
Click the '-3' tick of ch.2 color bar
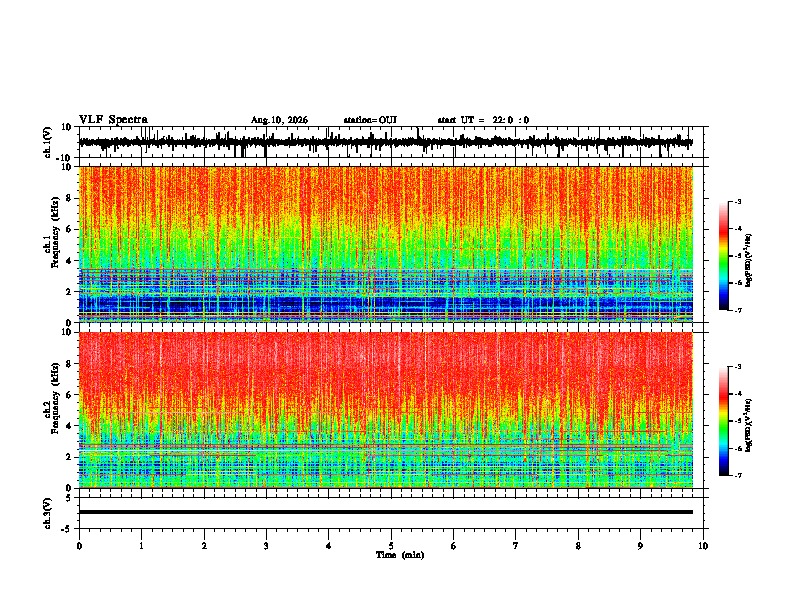[x=737, y=367]
